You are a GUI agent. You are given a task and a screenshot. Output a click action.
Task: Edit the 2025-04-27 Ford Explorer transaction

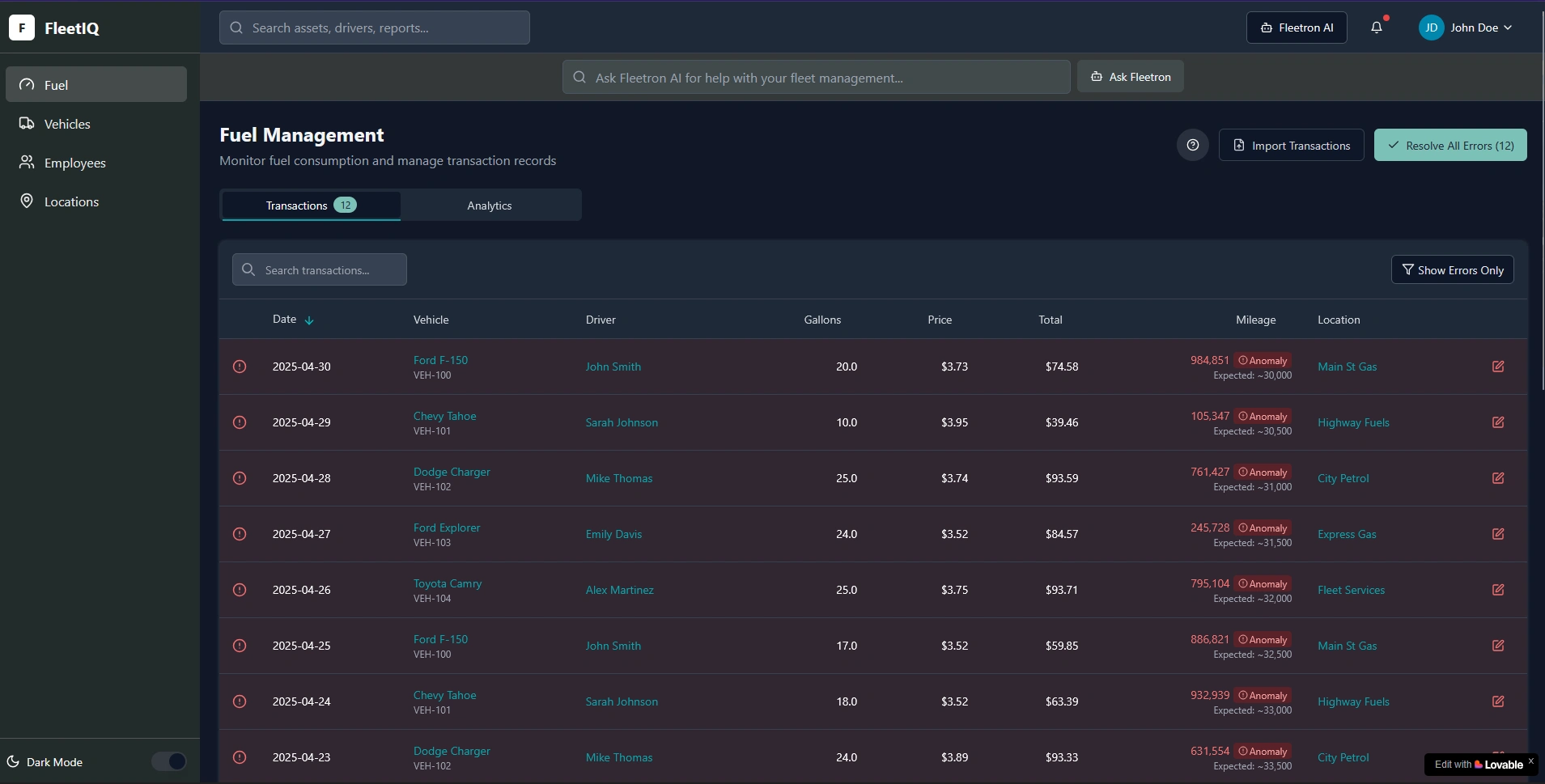click(x=1498, y=534)
